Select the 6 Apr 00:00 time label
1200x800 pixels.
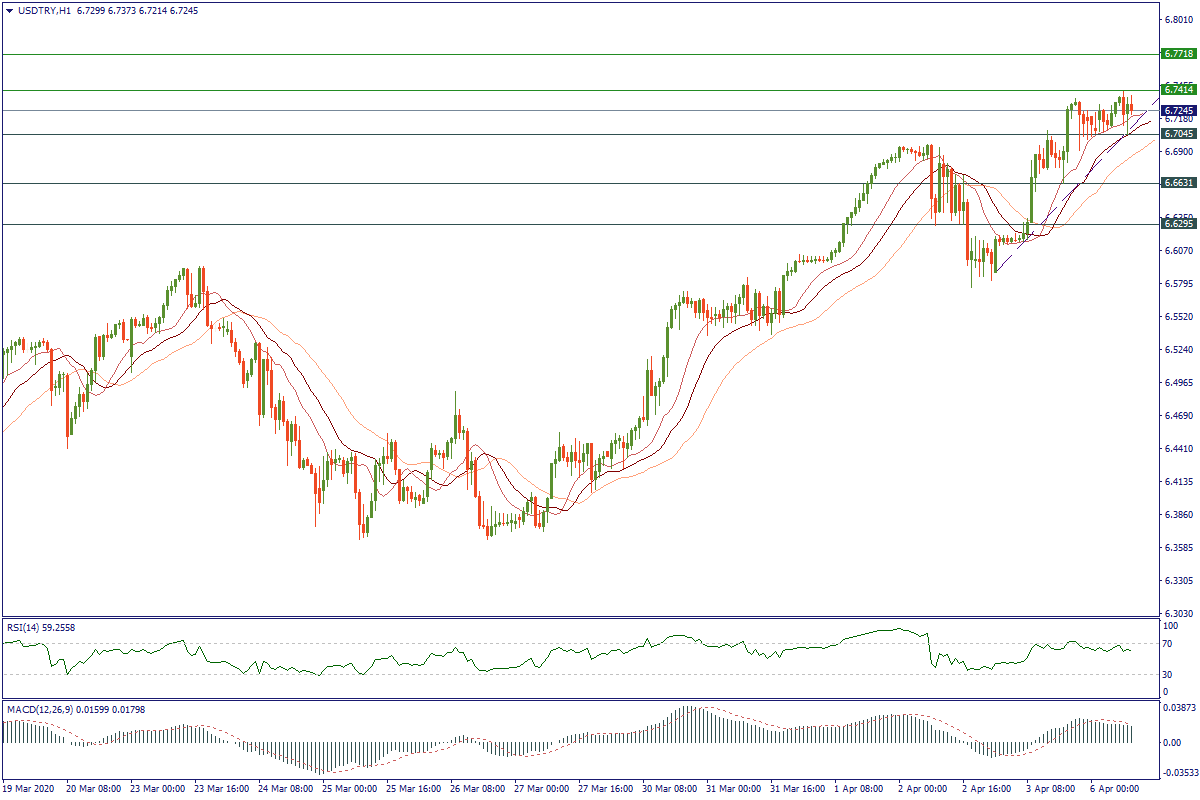tap(1114, 788)
